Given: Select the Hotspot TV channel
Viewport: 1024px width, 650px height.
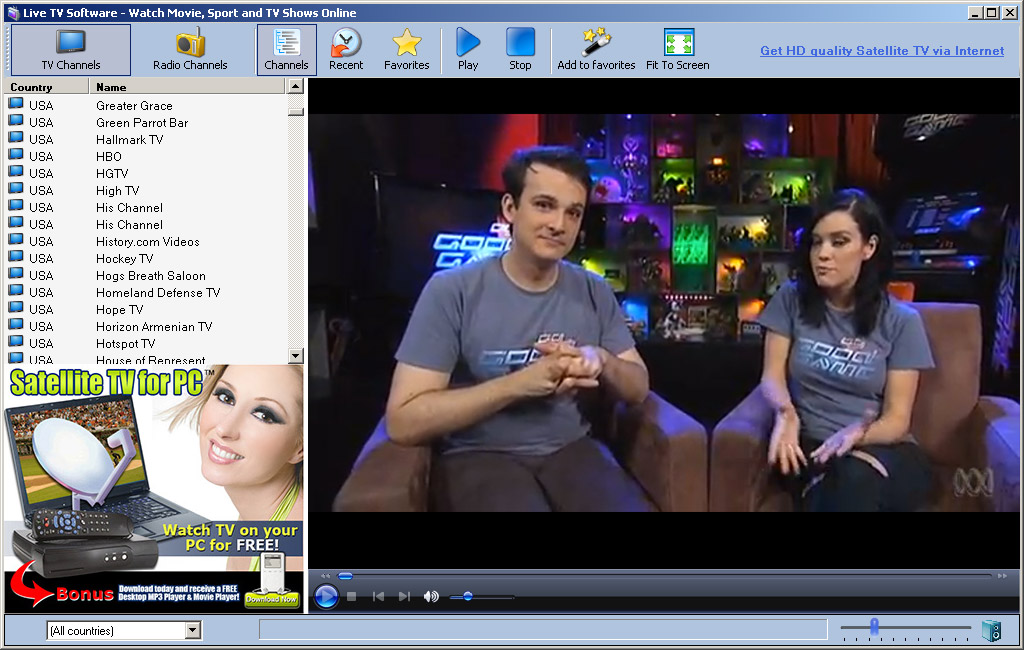Looking at the screenshot, I should coord(125,344).
